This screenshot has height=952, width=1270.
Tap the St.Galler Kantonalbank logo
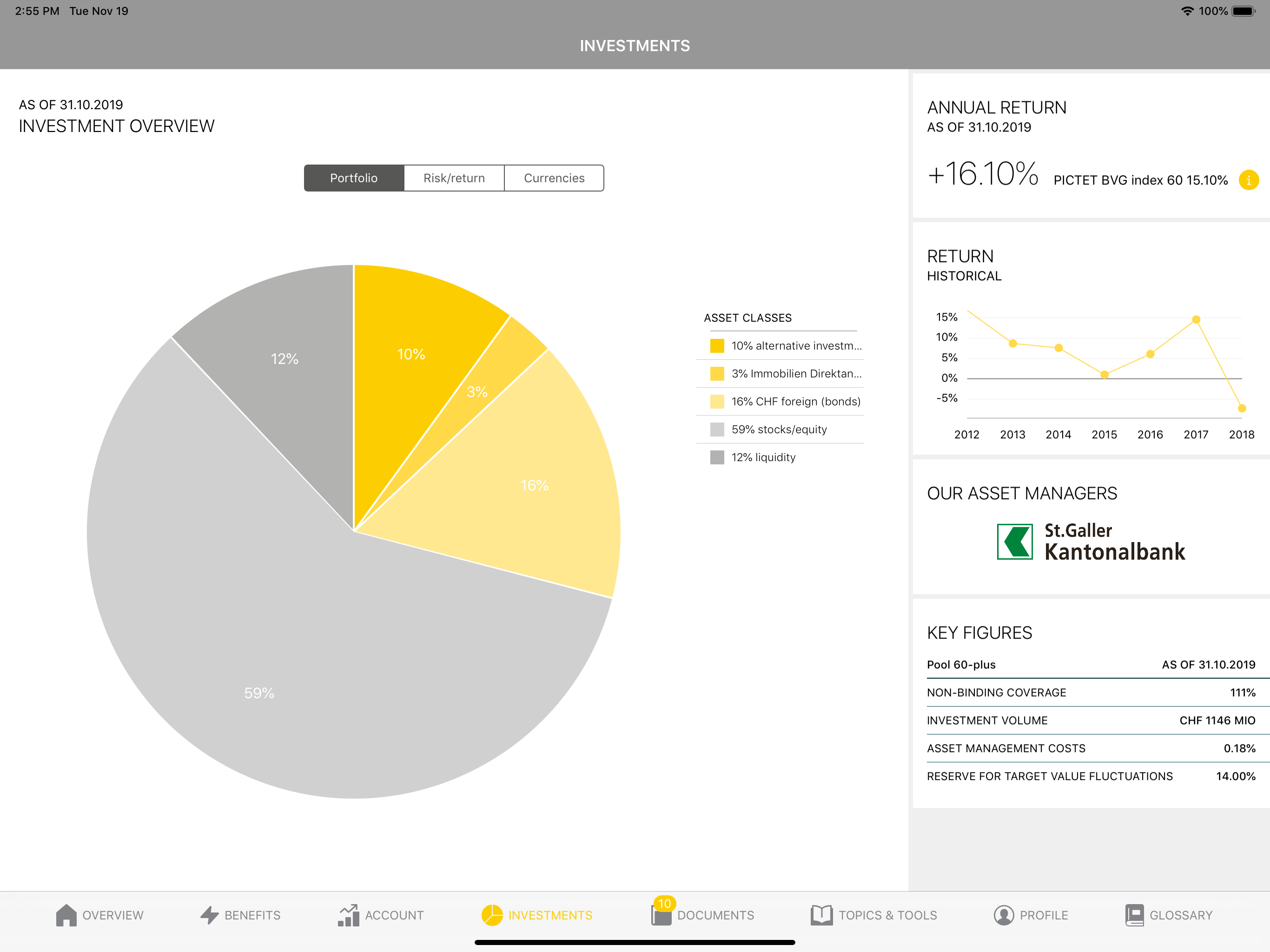click(x=1091, y=541)
